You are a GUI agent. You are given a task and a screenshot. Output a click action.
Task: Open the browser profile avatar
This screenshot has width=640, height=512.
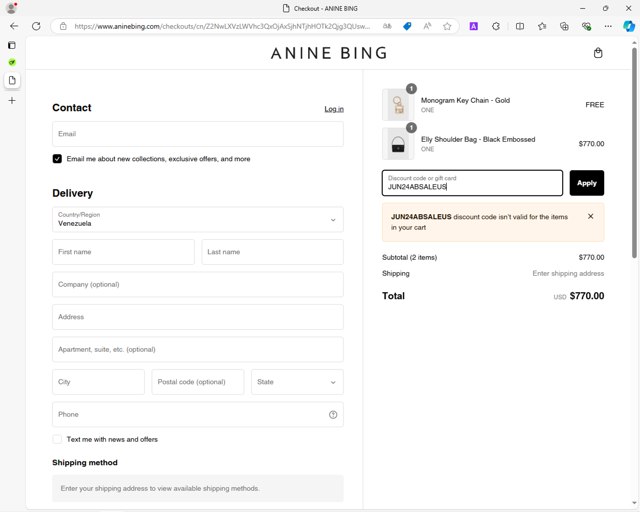pos(11,8)
